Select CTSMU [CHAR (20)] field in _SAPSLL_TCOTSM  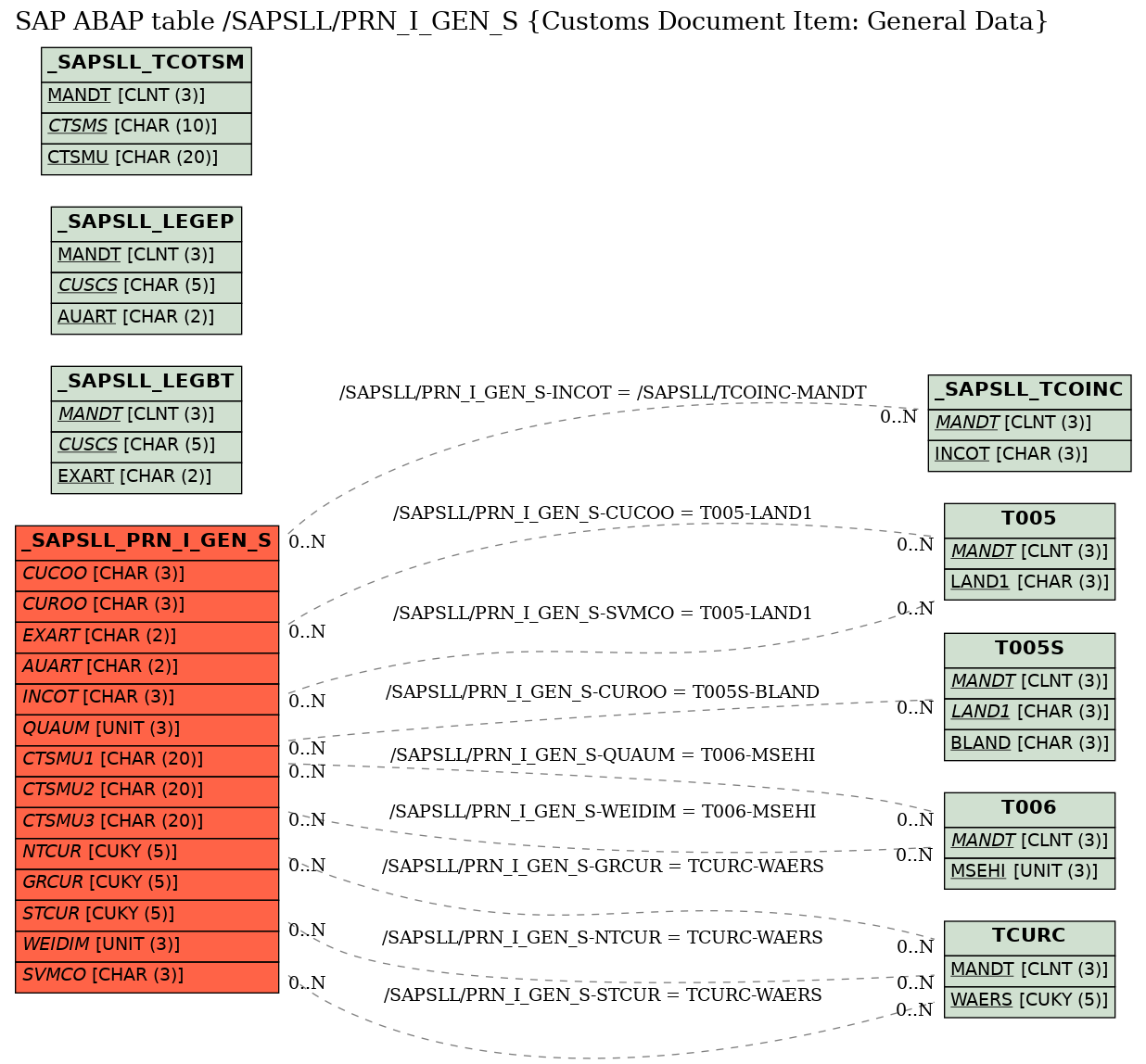click(146, 159)
